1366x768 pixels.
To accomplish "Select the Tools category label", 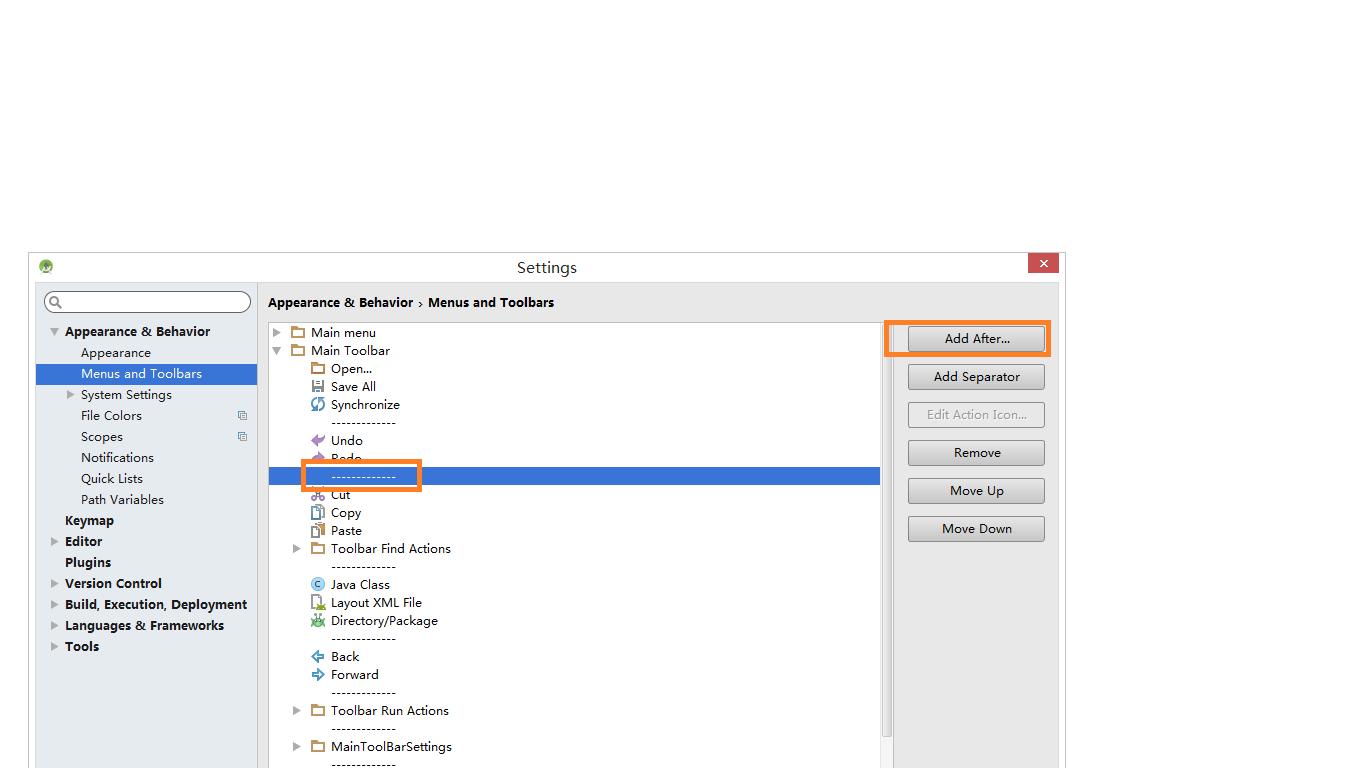I will [82, 647].
